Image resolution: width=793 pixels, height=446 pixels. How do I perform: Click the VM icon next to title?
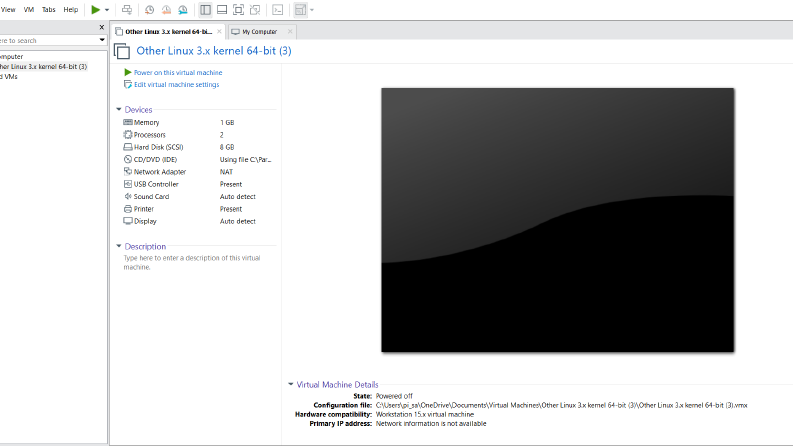pyautogui.click(x=122, y=51)
